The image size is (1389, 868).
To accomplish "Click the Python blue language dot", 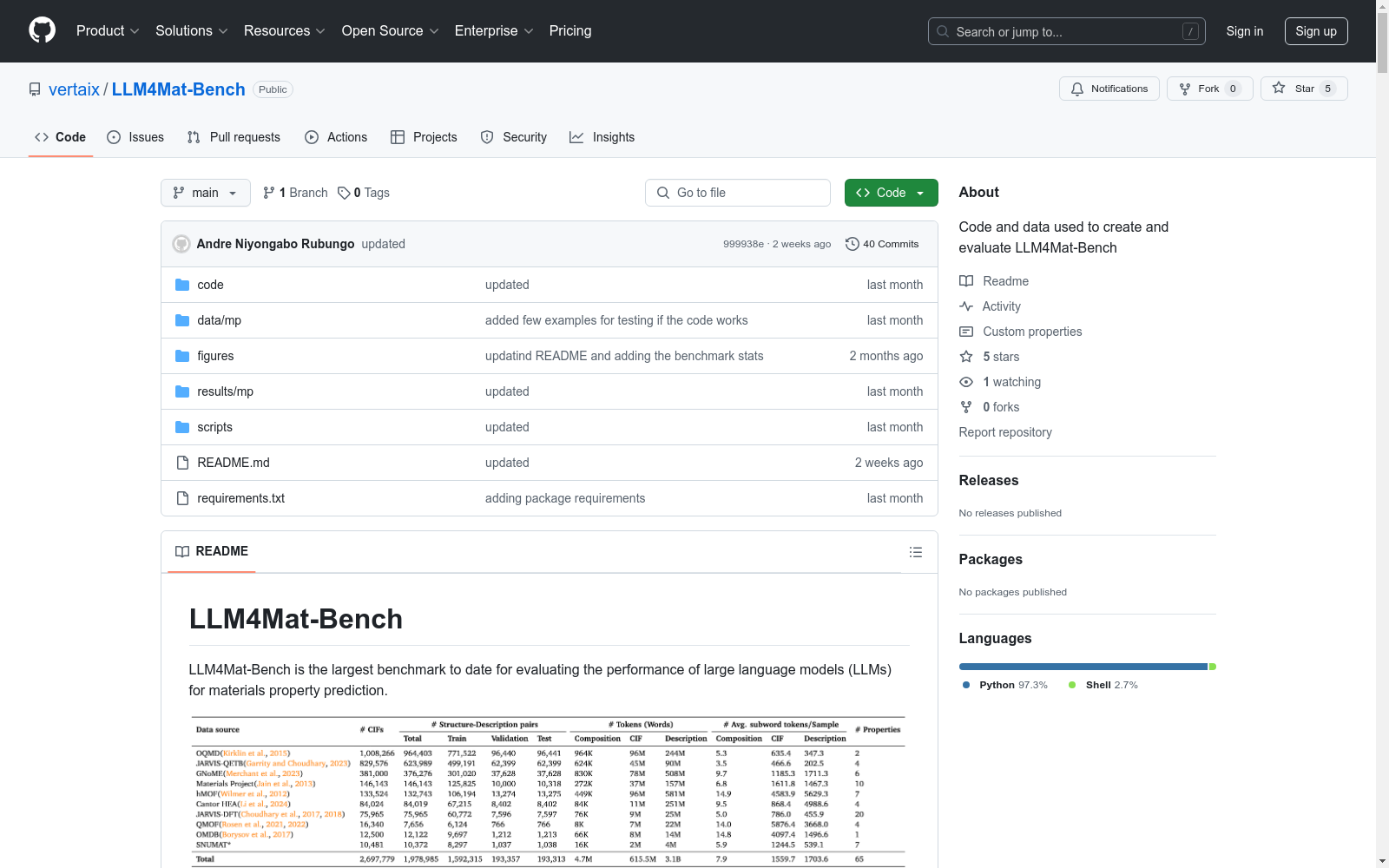I will (966, 685).
